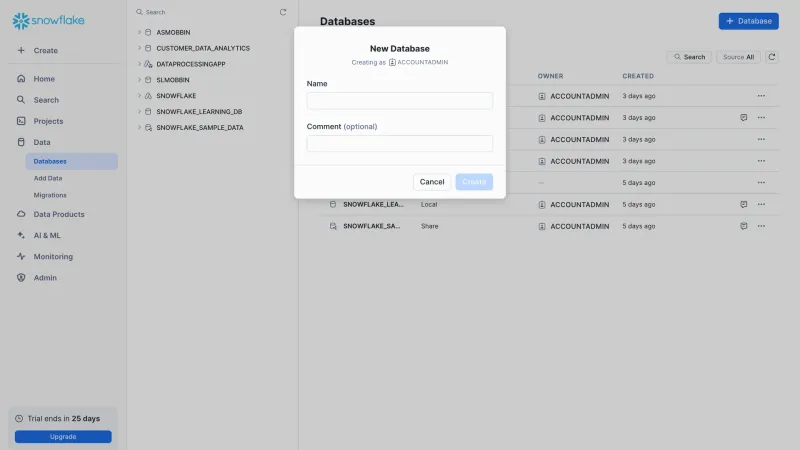
Task: Go to Projects in sidebar
Action: [48, 121]
